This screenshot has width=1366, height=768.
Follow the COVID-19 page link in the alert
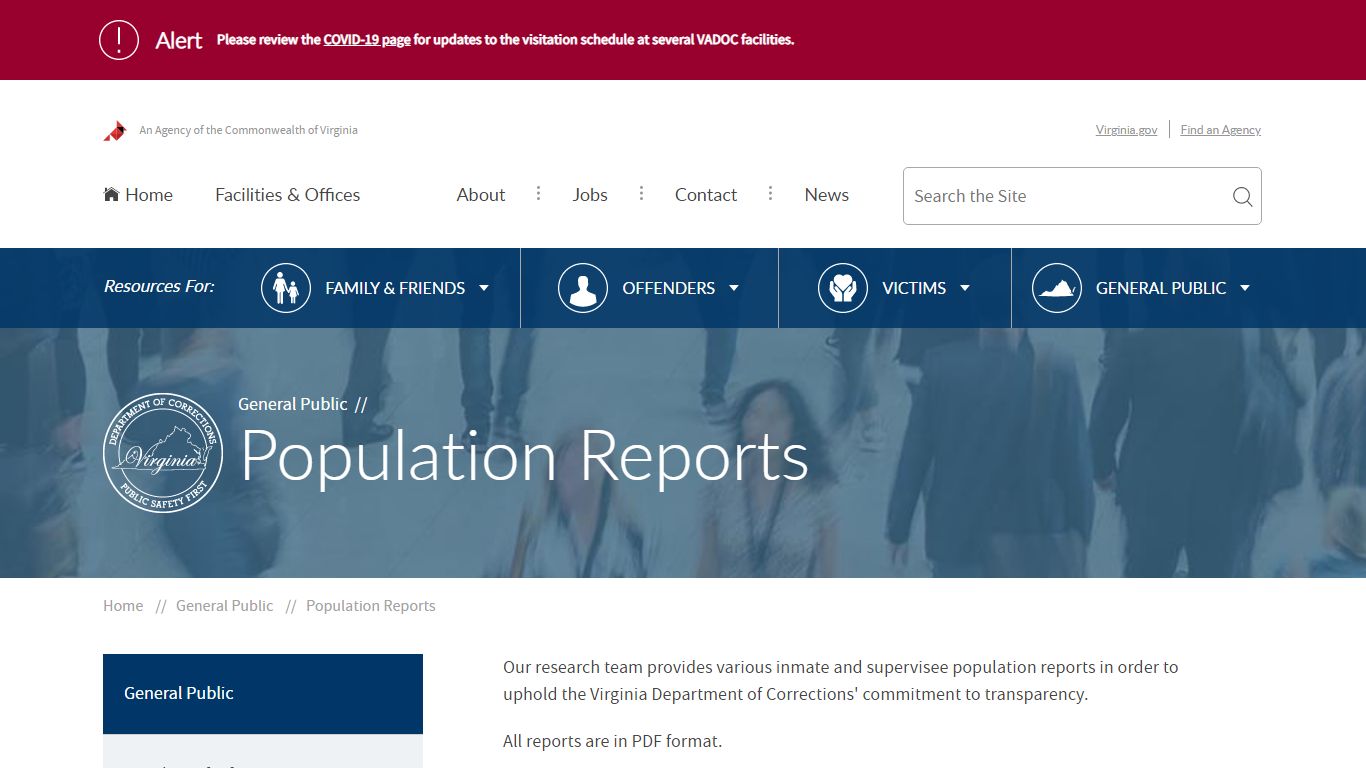click(x=367, y=40)
